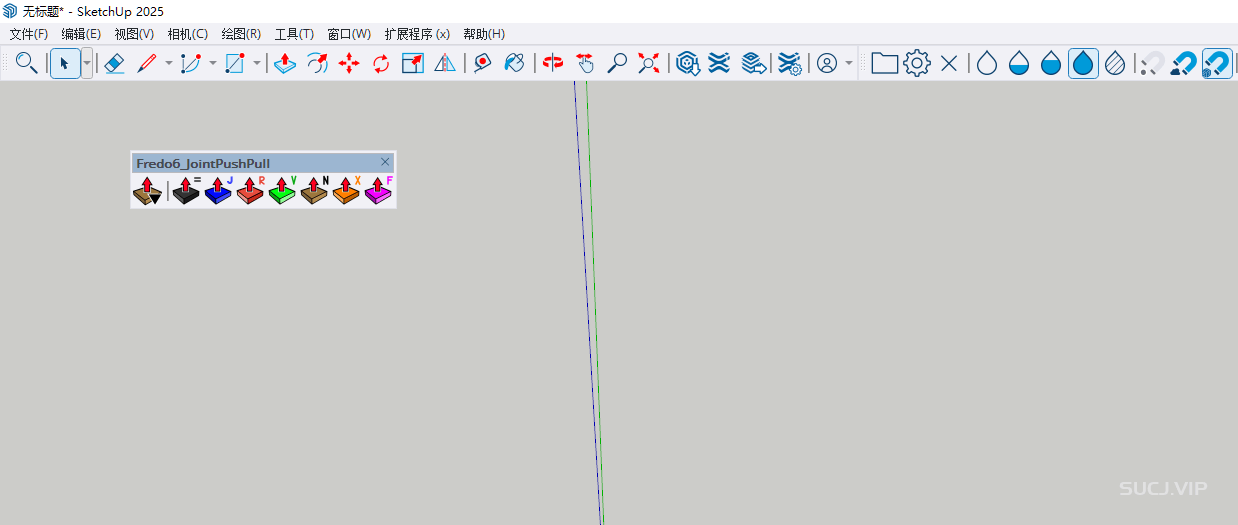
Task: Choose the Tape Measure tool
Action: [483, 63]
